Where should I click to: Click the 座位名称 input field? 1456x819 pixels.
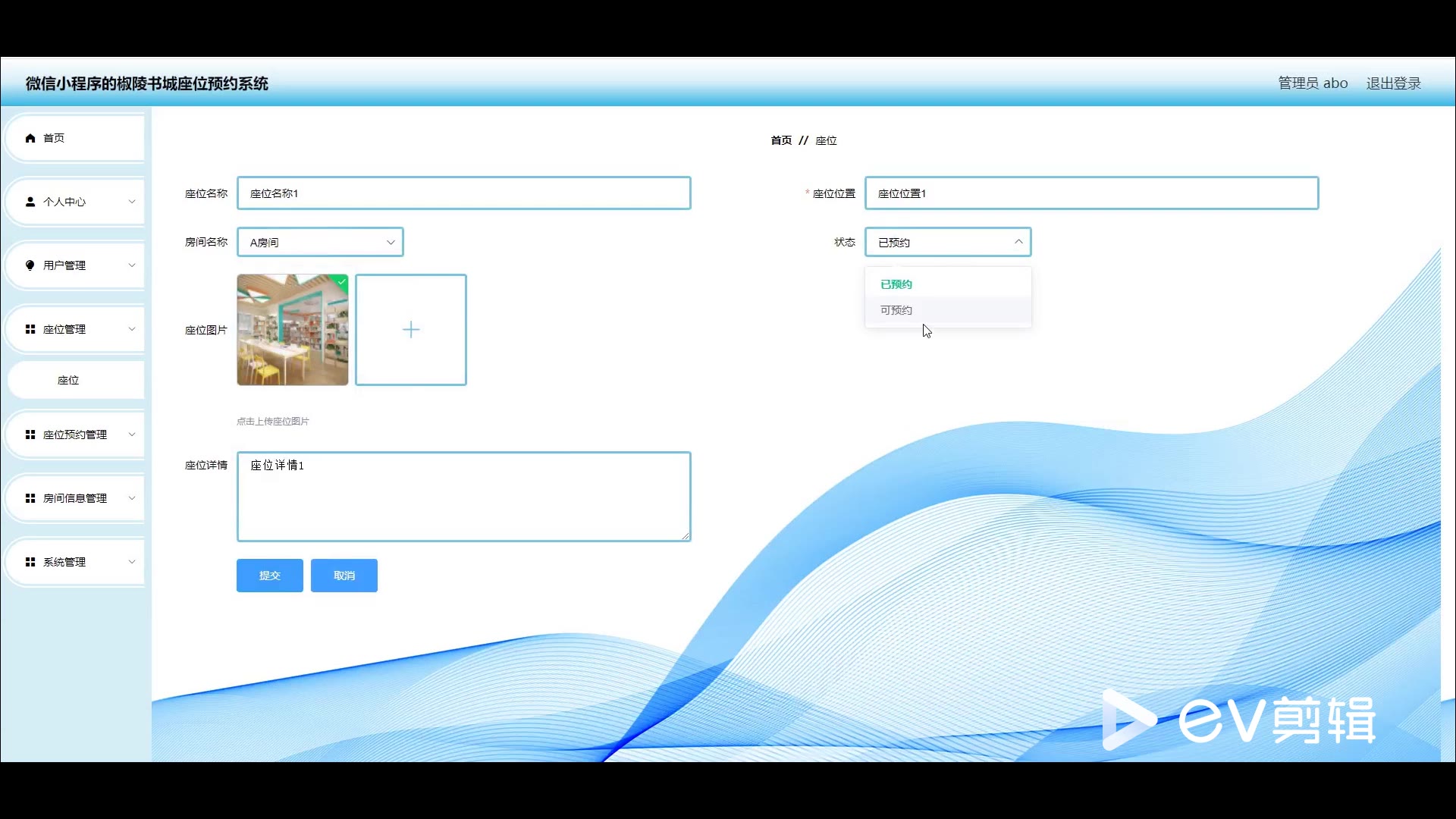(464, 193)
